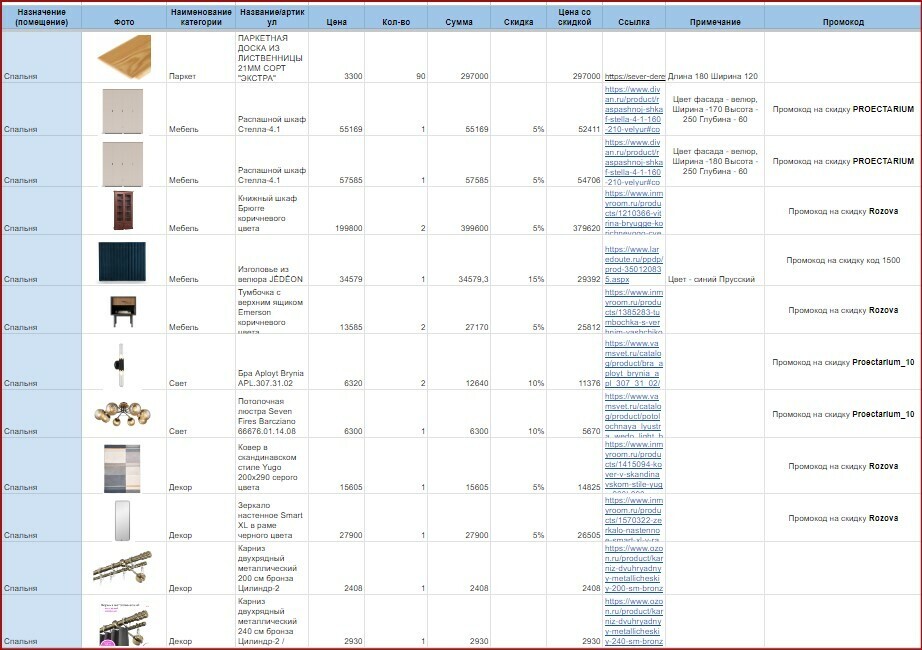Click the blue velour headboard photo
This screenshot has width=922, height=650.
122,262
